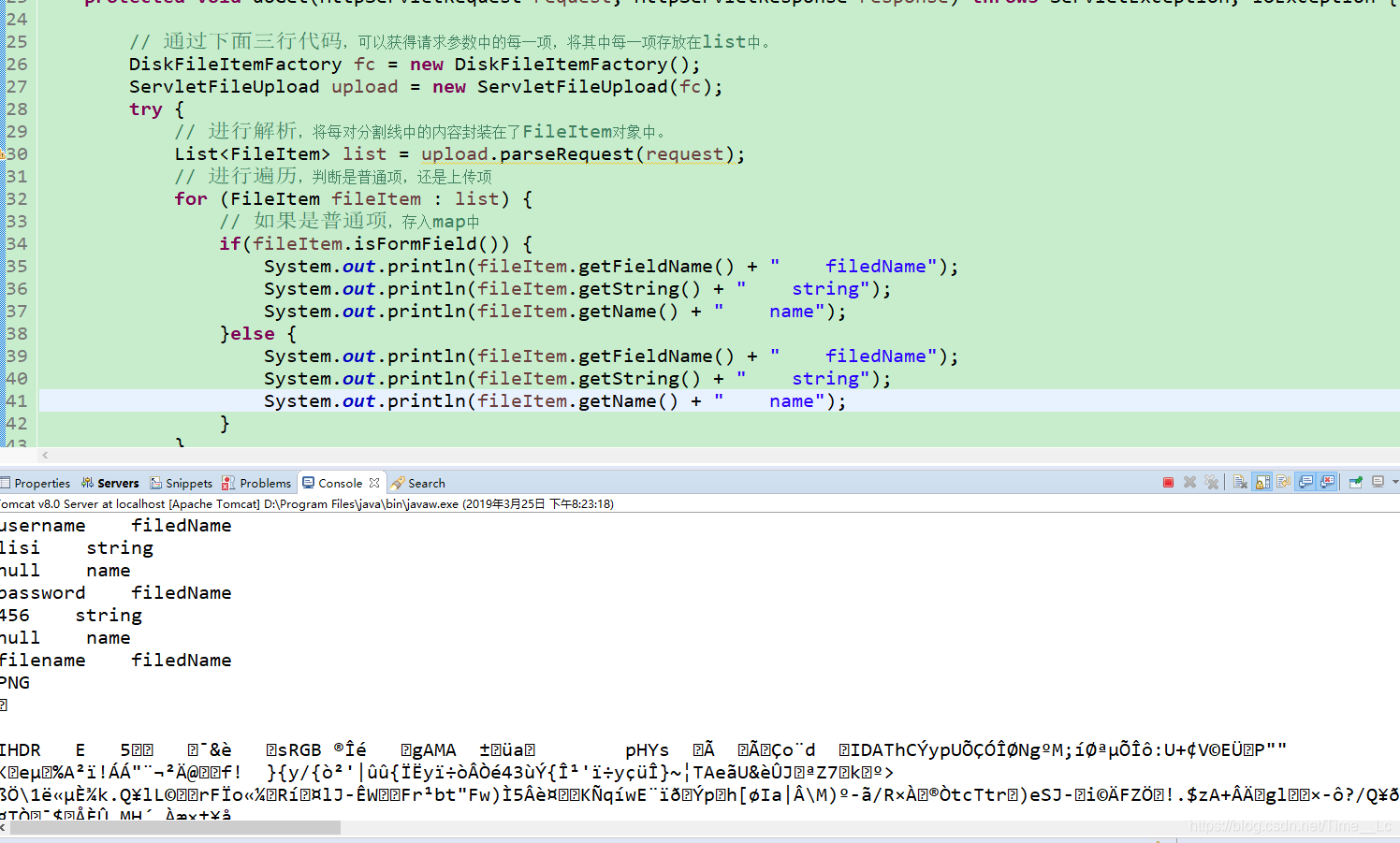Click the console horizontal scrollbar thumb
The height and width of the screenshot is (843, 1400).
pos(175,827)
